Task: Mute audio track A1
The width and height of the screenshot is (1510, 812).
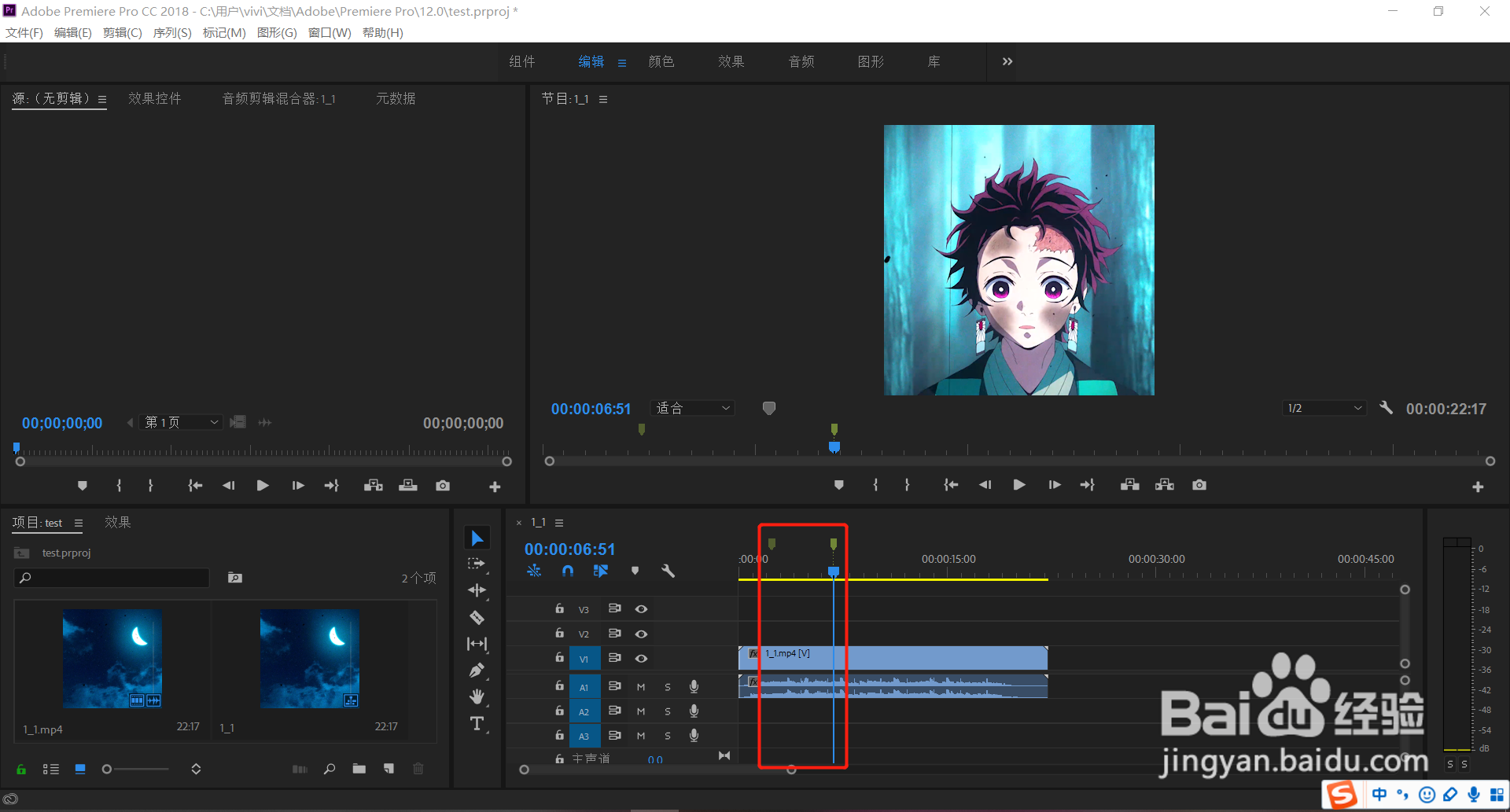Action: point(641,687)
